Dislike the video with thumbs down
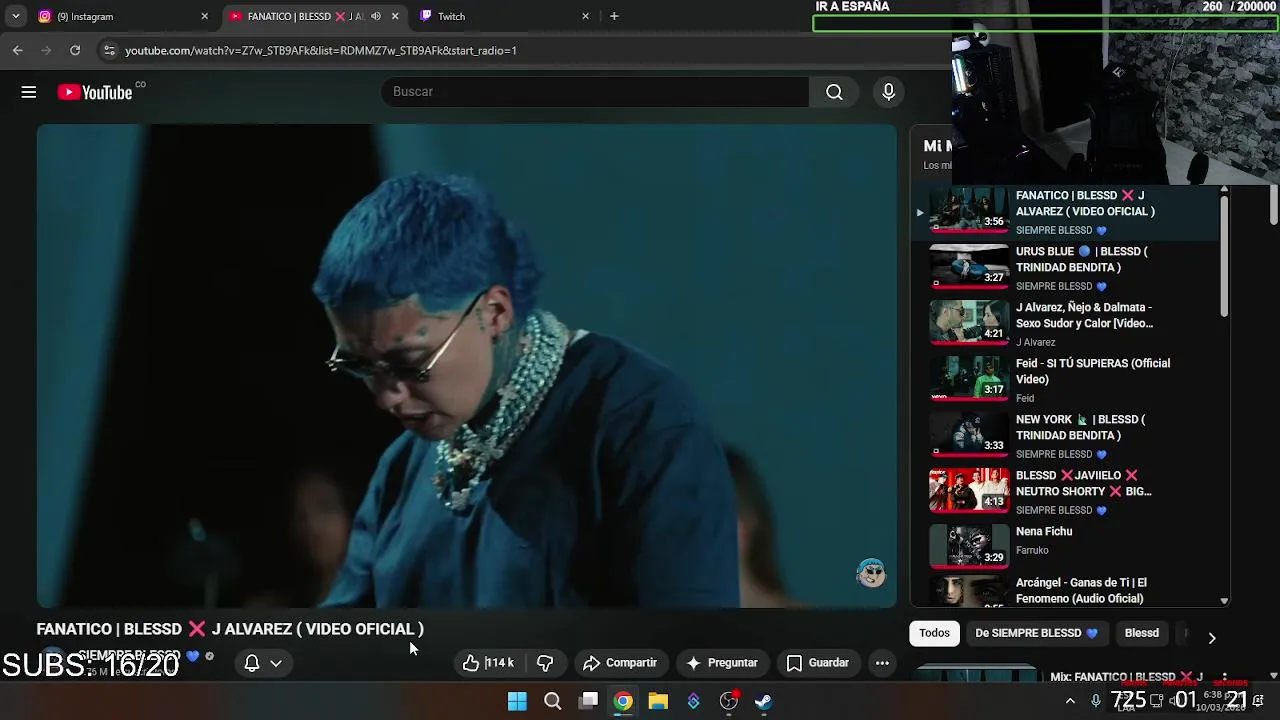The width and height of the screenshot is (1280, 720). coord(545,663)
